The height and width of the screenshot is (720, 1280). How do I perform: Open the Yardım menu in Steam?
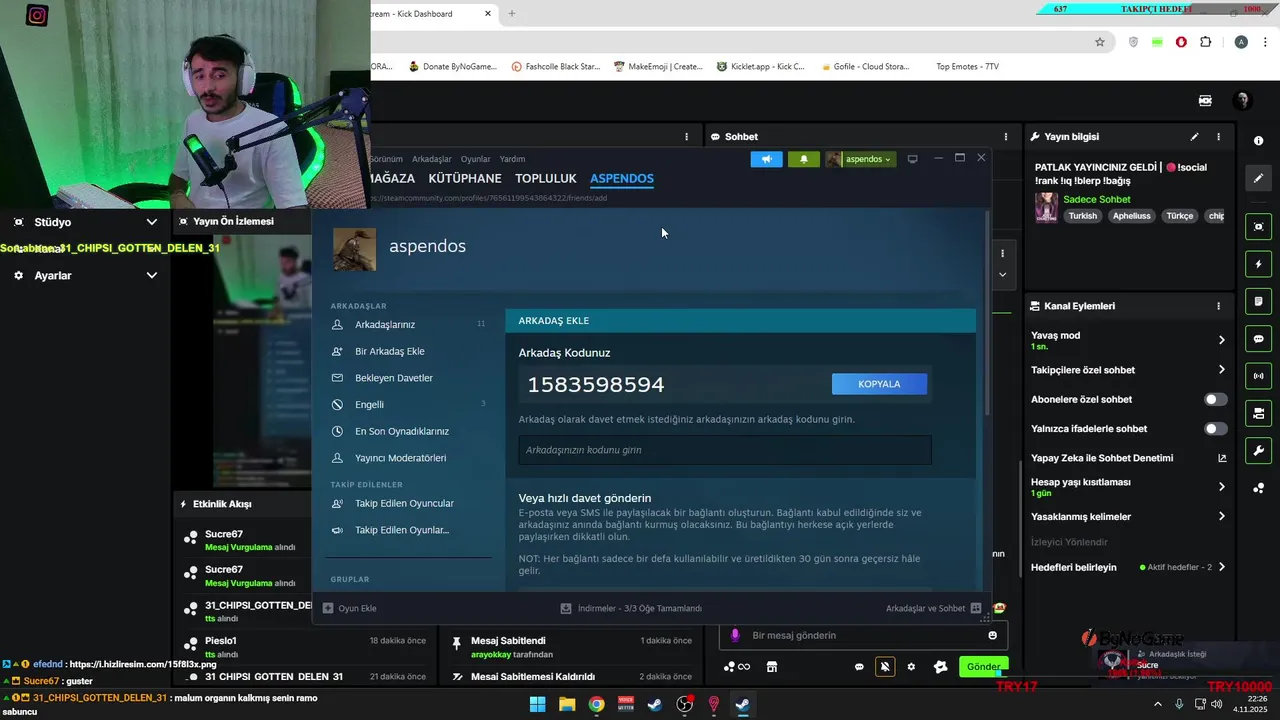(513, 159)
